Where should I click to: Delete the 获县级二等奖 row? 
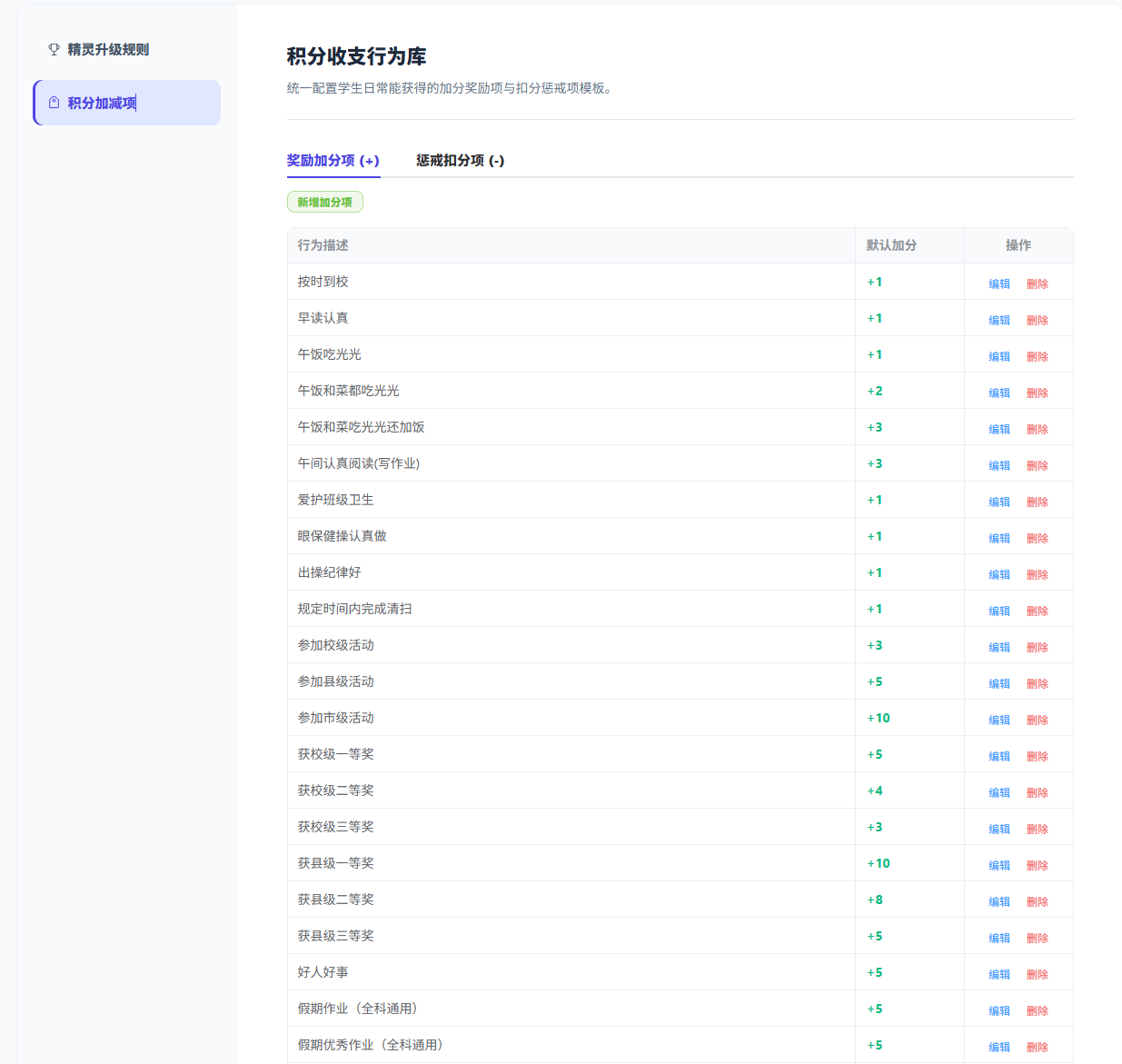point(1038,901)
